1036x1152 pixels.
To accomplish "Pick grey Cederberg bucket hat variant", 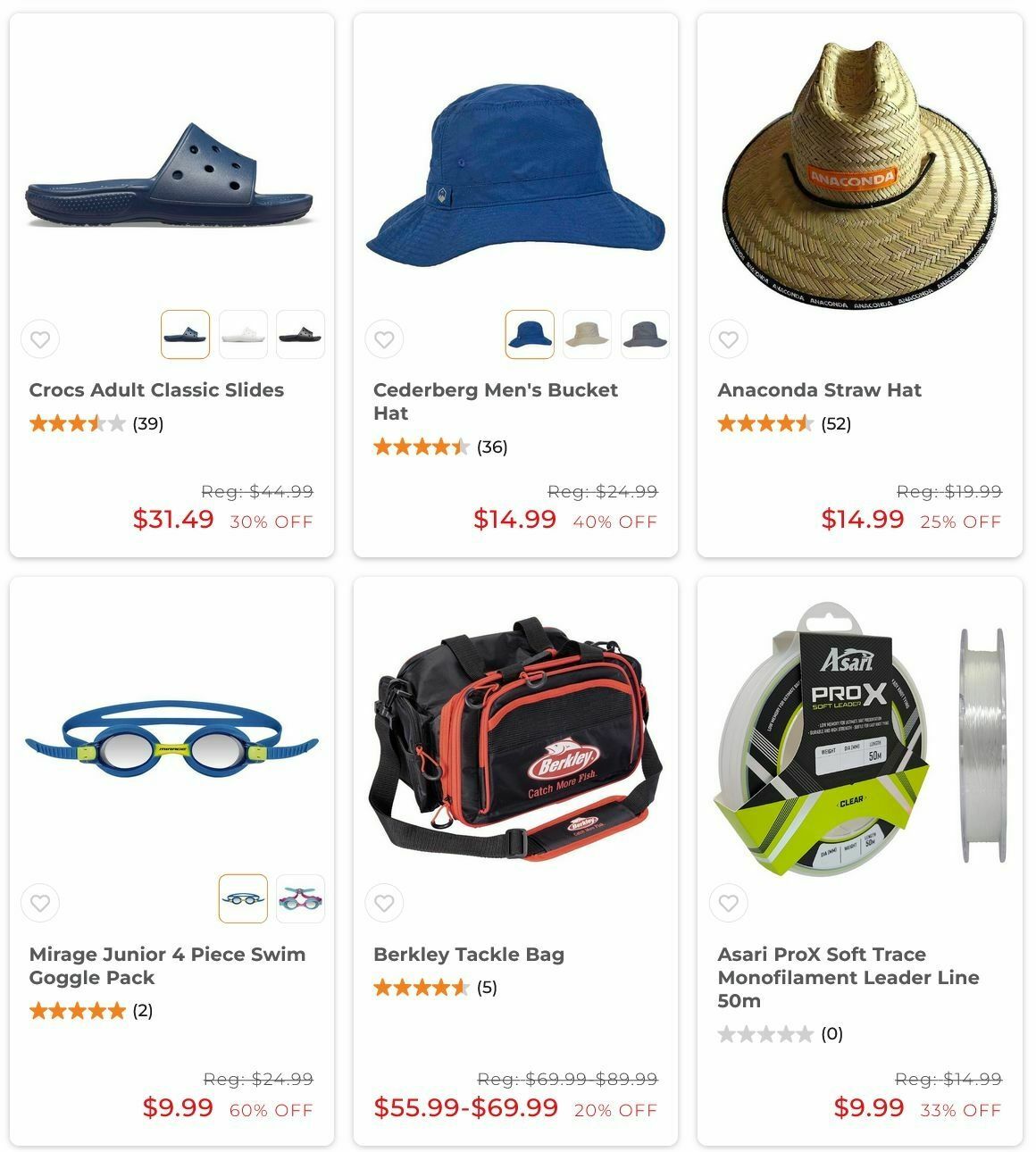I will tap(645, 334).
